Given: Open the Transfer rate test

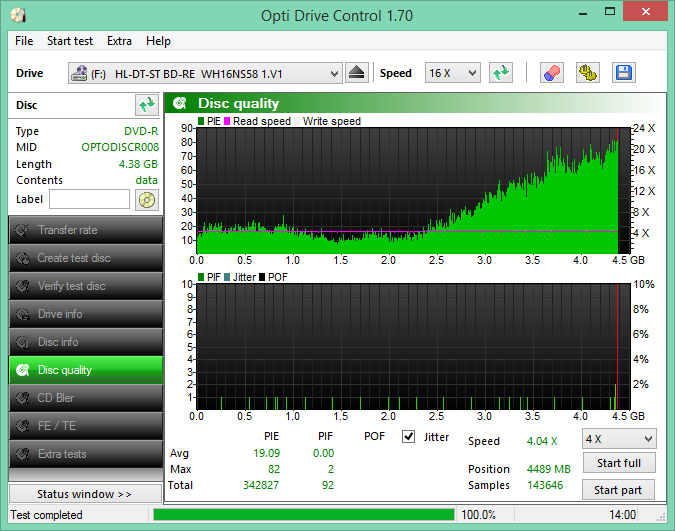Looking at the screenshot, I should tap(86, 230).
